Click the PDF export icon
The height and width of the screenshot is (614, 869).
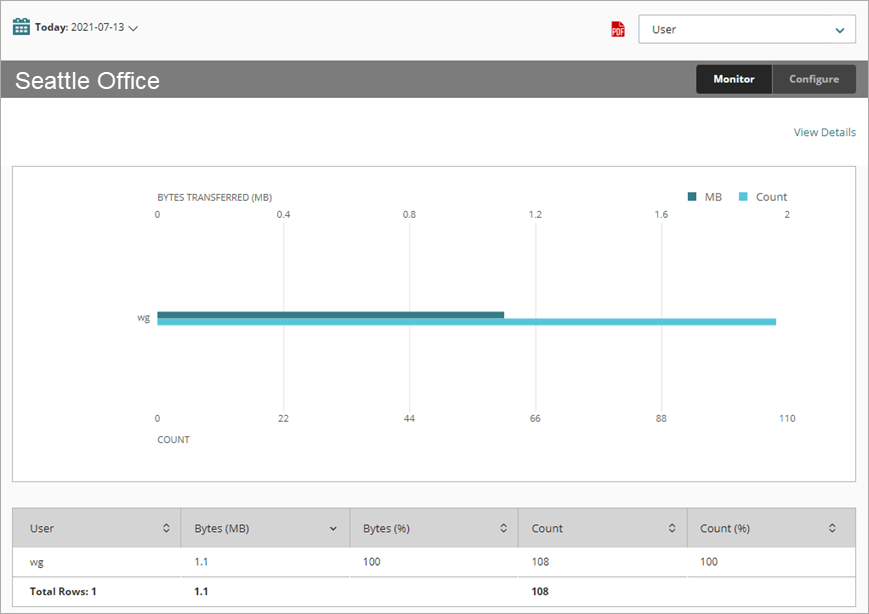620,28
